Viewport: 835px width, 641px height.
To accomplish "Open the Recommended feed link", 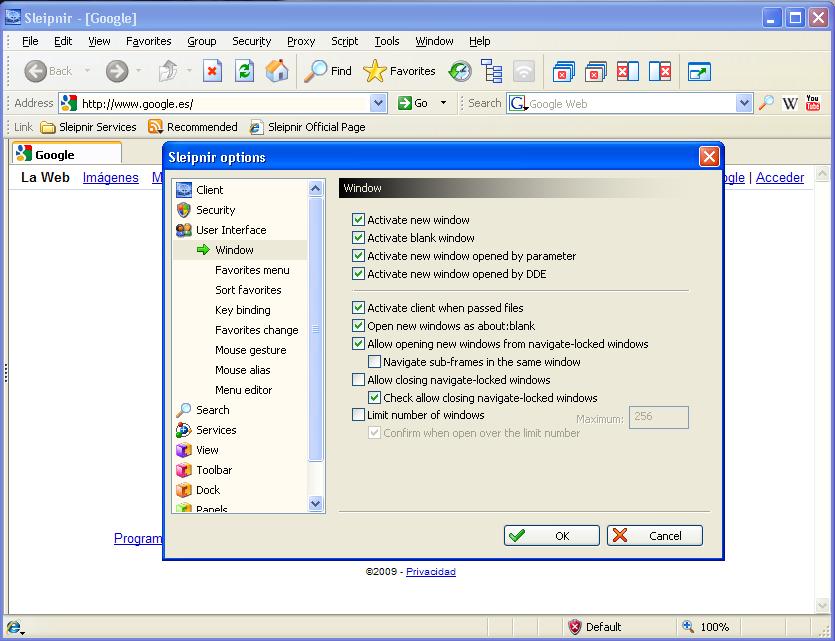I will click(193, 127).
